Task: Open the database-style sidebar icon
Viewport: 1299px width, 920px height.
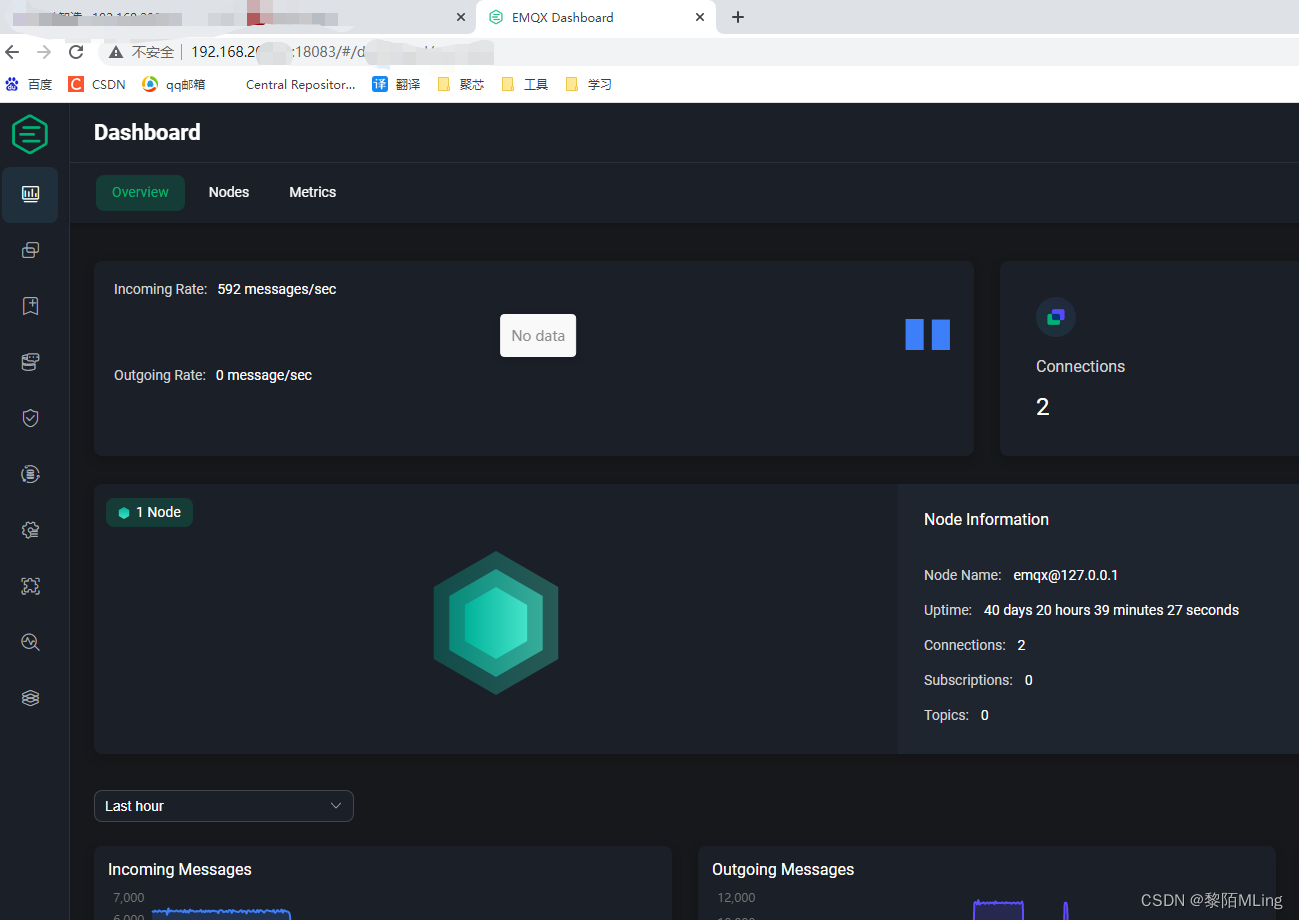Action: 30,362
